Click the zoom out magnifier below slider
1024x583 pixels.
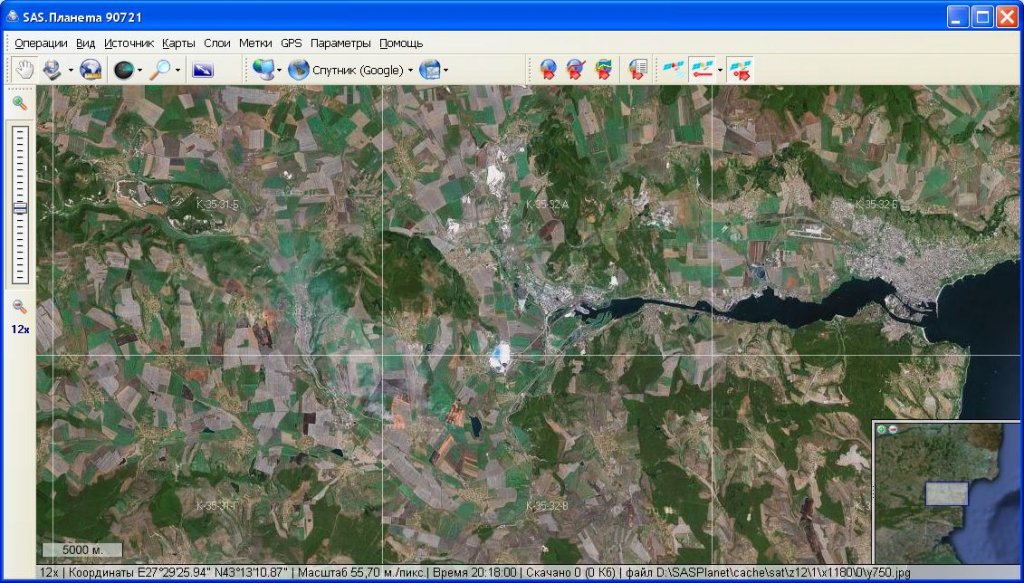click(x=19, y=306)
